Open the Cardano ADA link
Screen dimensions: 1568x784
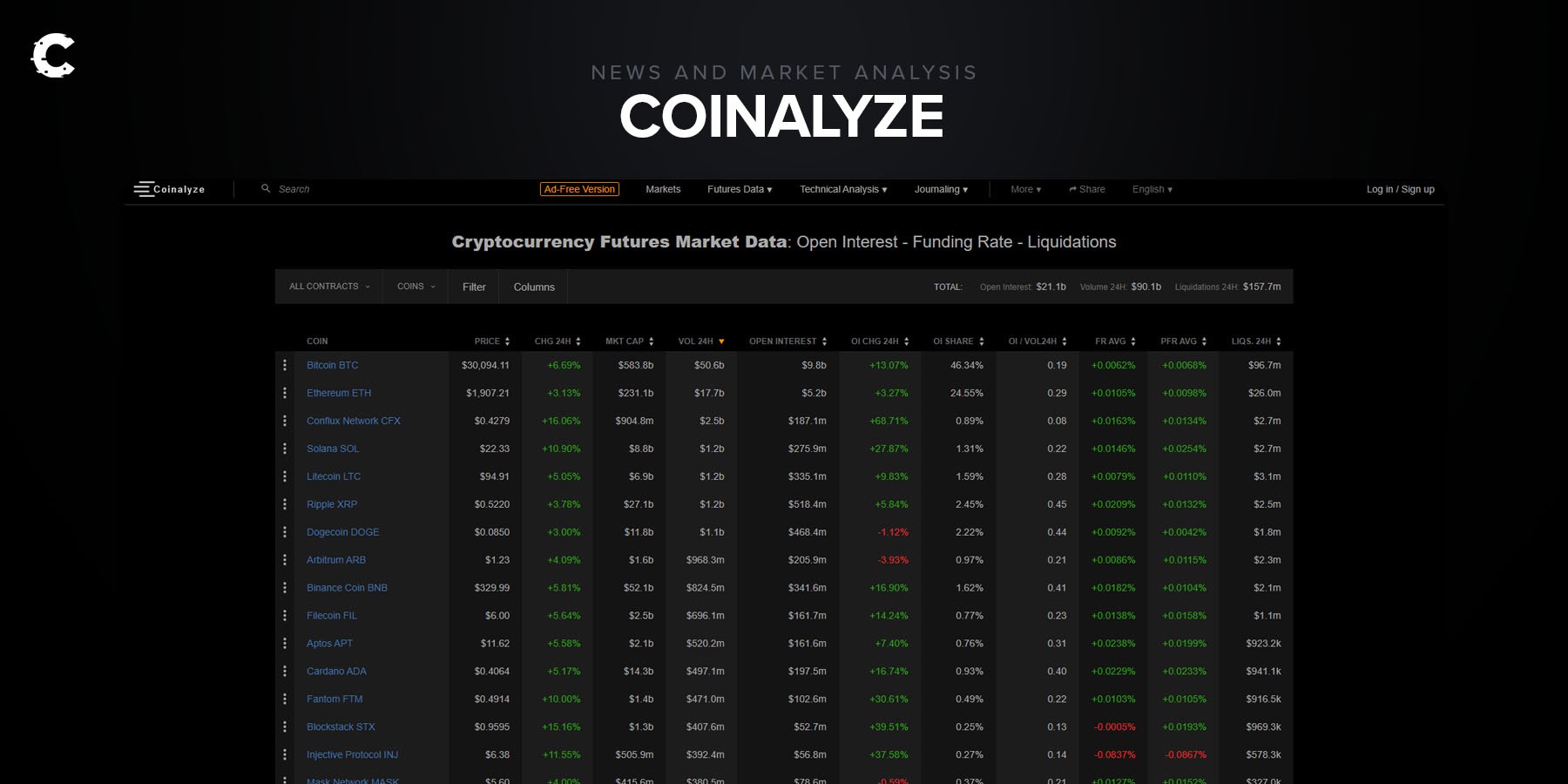[x=337, y=672]
